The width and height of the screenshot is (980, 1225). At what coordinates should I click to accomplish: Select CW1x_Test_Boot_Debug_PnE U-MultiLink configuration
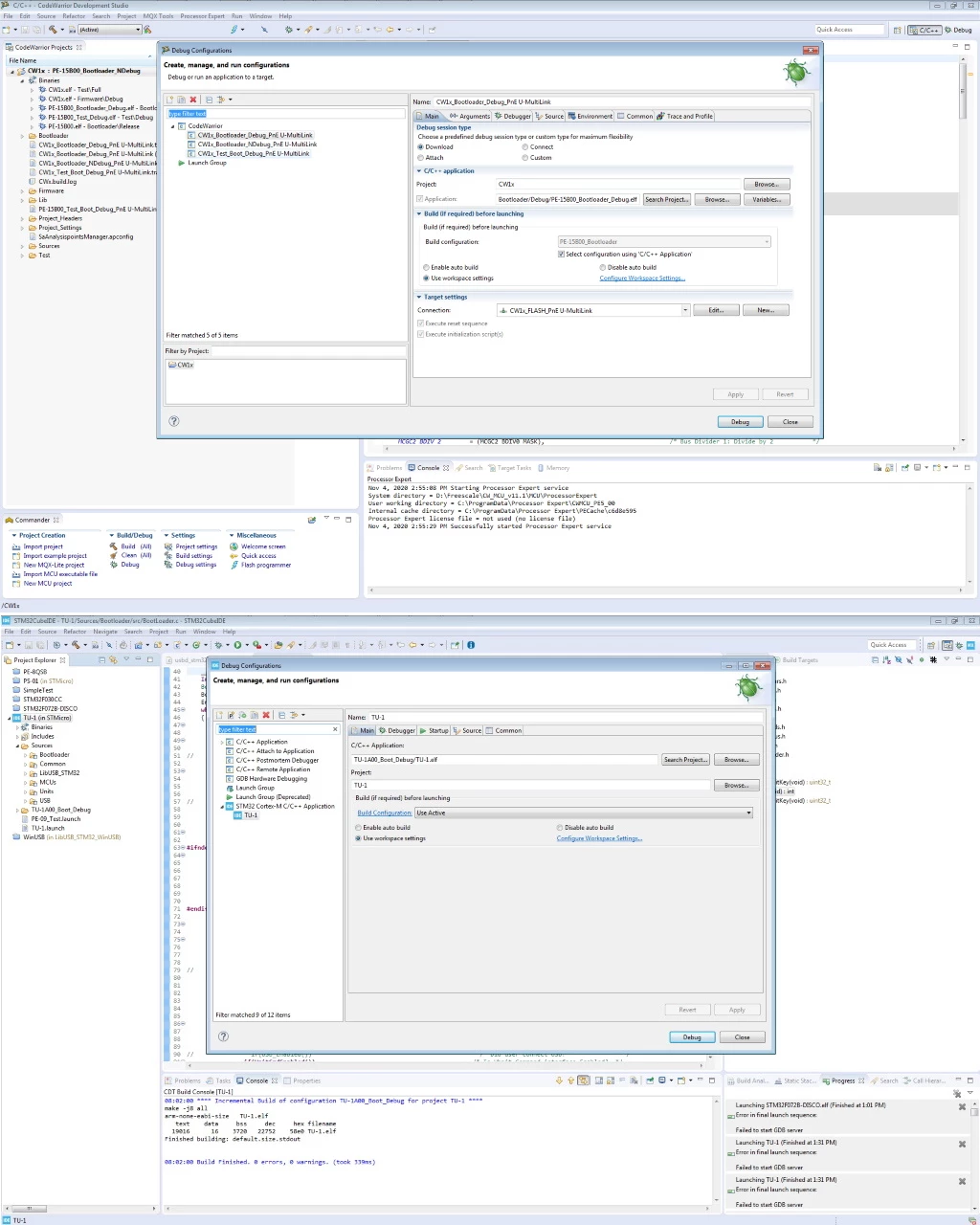[254, 153]
